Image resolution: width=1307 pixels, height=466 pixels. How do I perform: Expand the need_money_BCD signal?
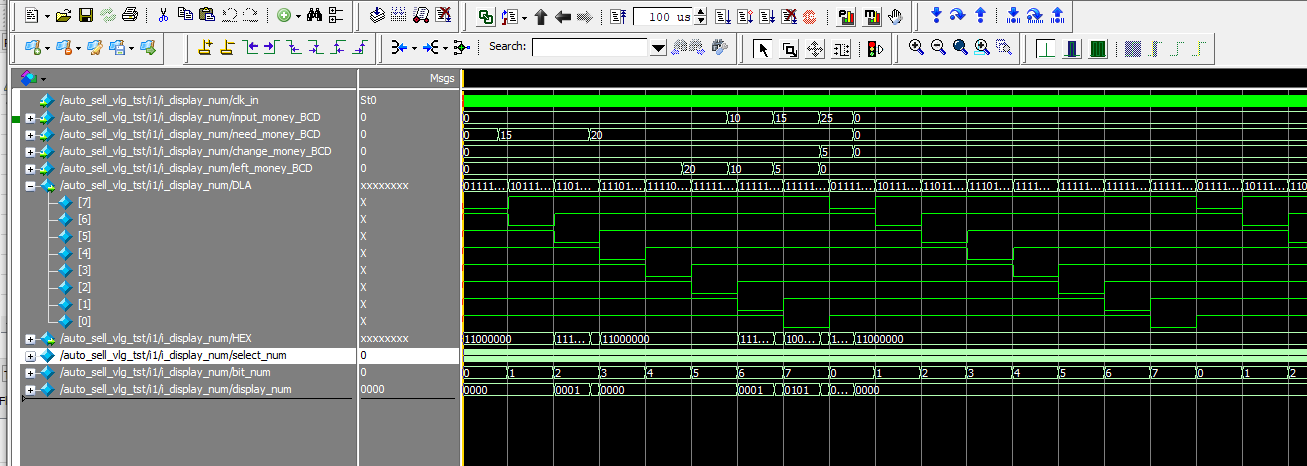(x=30, y=135)
